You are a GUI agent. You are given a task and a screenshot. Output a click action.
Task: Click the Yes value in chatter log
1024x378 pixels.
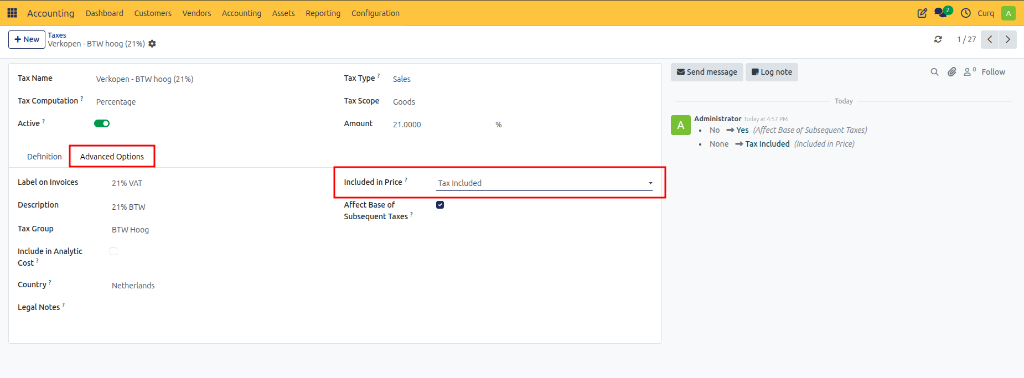click(743, 130)
